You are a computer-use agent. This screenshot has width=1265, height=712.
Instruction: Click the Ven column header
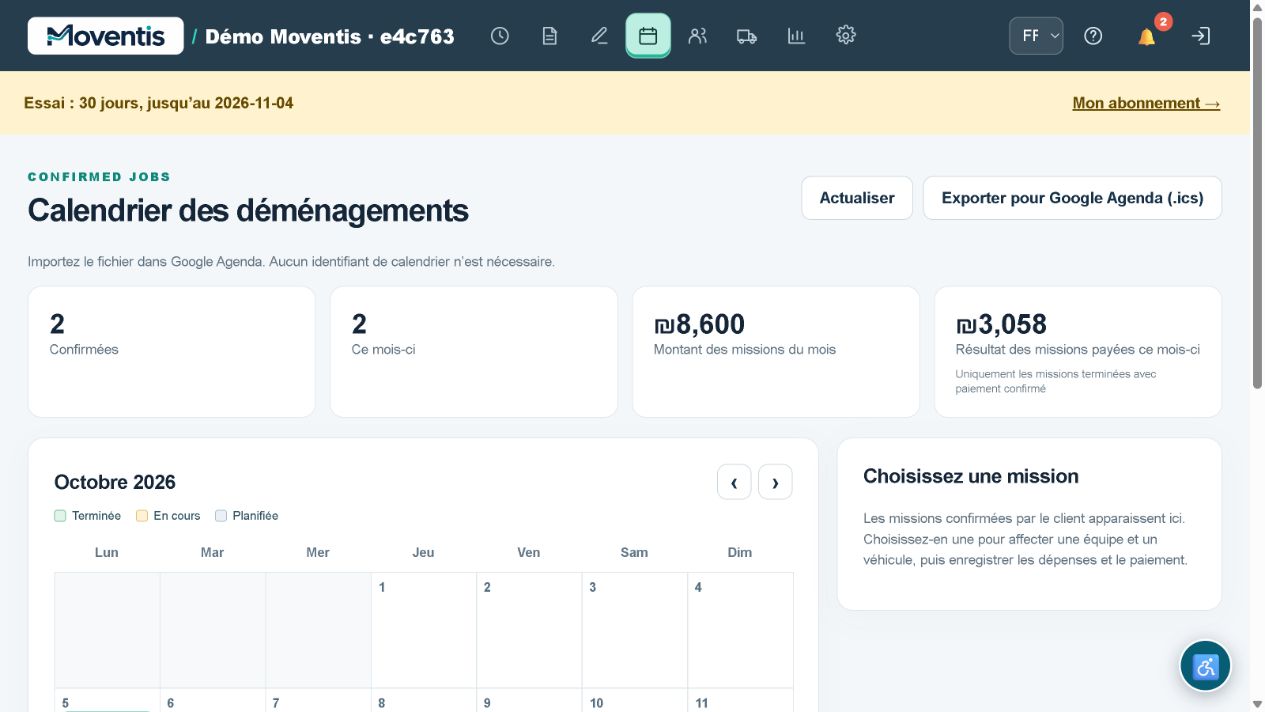529,552
